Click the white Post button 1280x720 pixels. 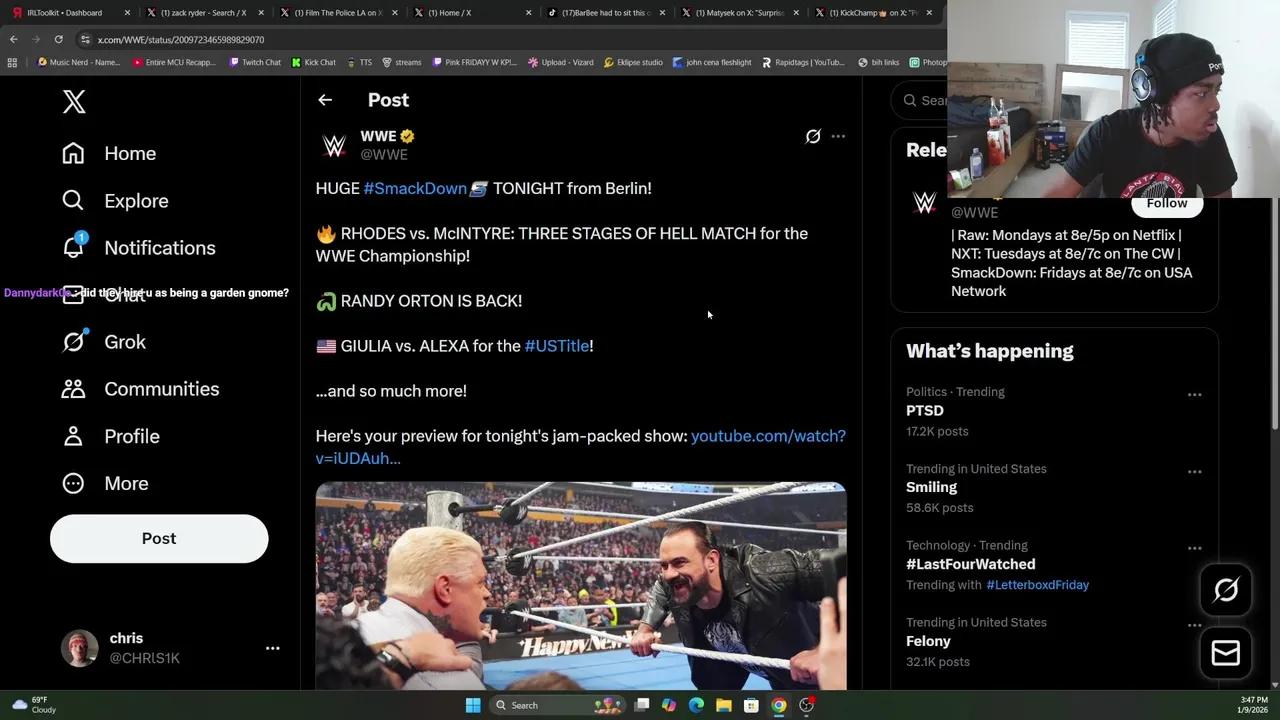pos(159,538)
